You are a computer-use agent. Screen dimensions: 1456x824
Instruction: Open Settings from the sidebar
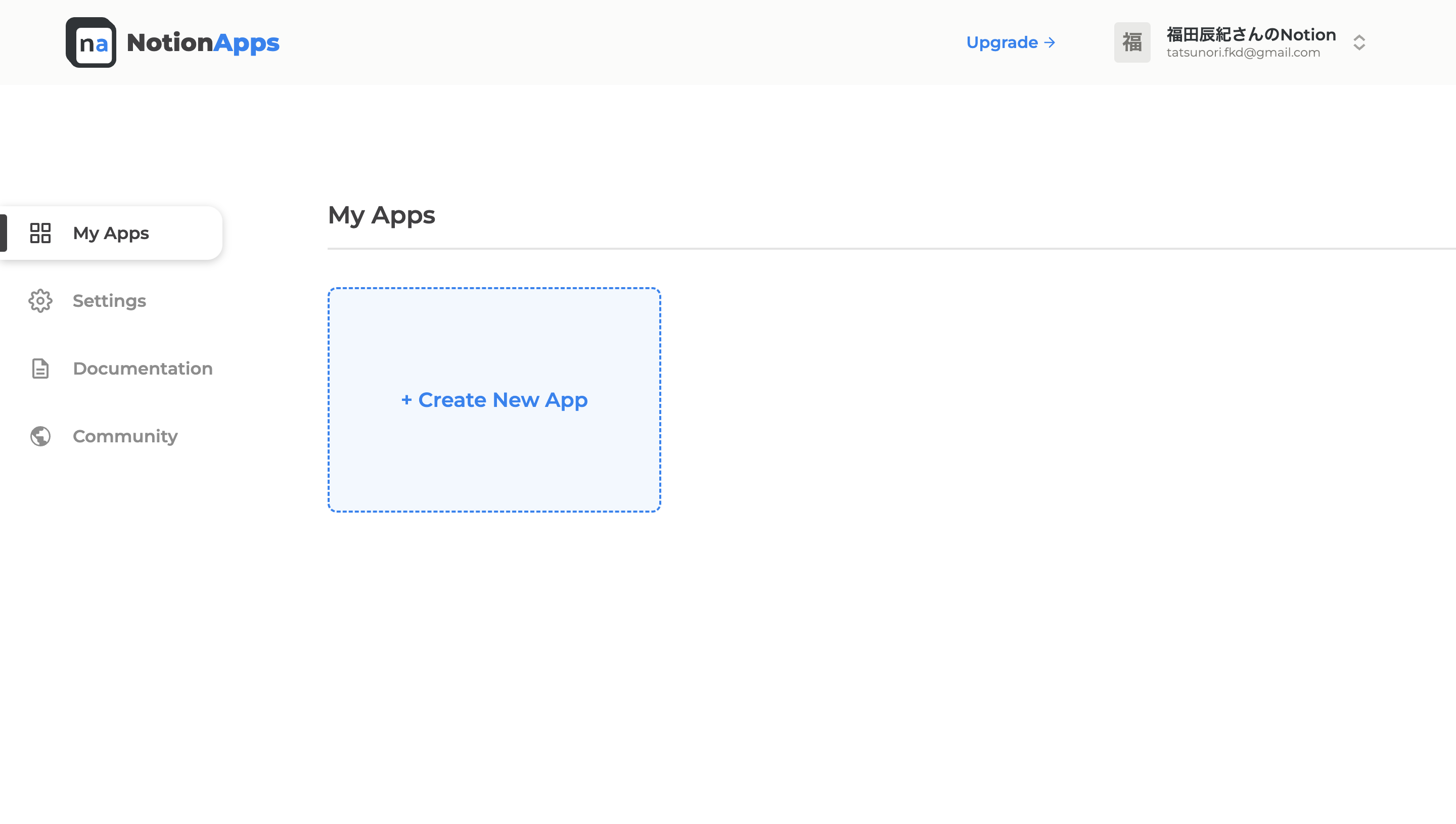coord(109,301)
